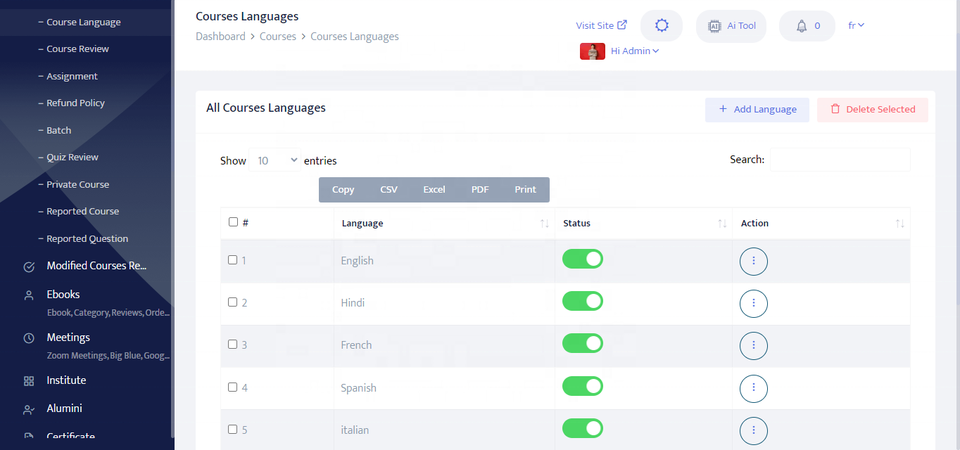Go to Dashboard breadcrumb link

pyautogui.click(x=220, y=37)
